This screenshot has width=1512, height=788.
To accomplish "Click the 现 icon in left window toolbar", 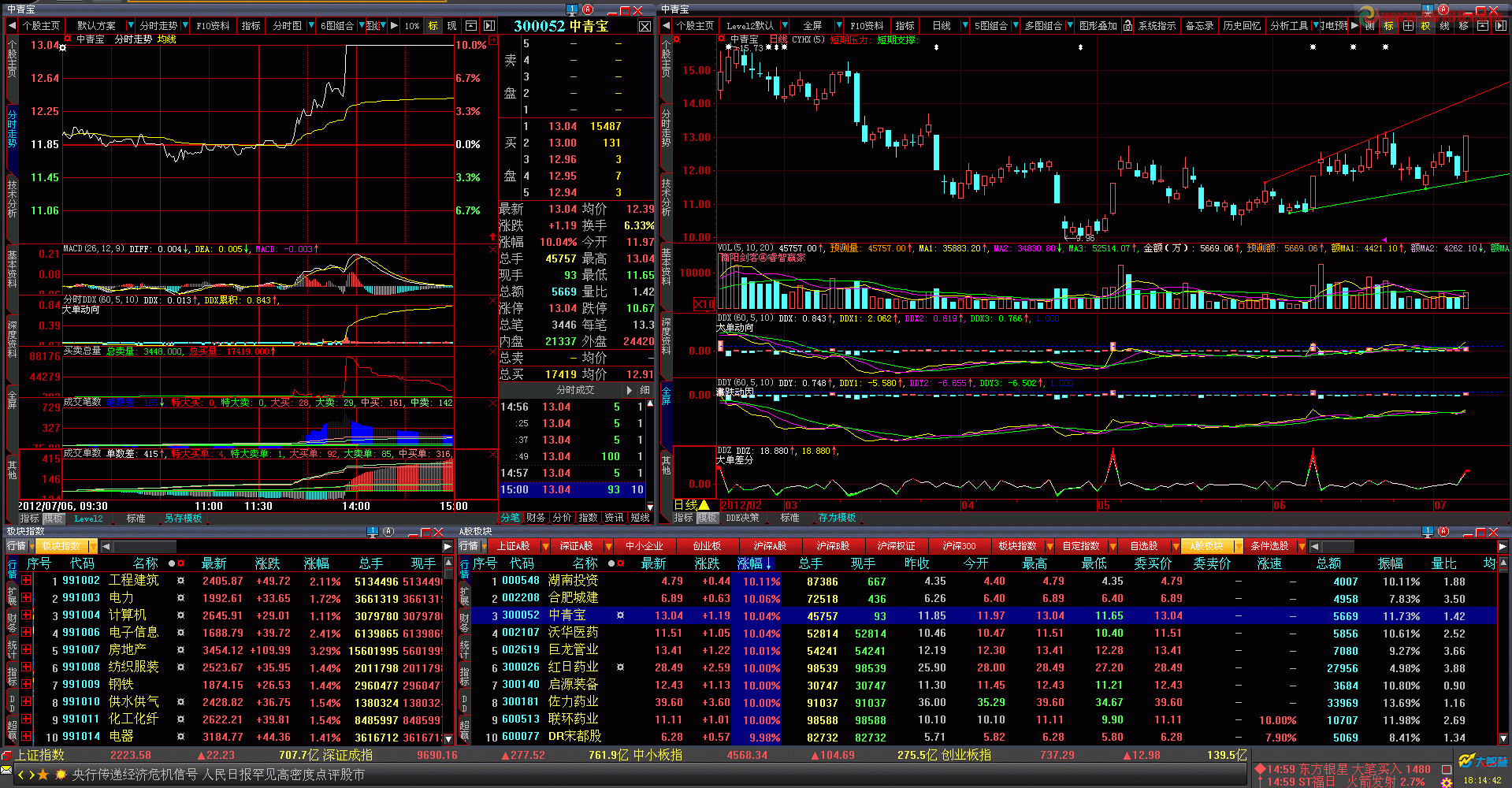I will click(451, 26).
